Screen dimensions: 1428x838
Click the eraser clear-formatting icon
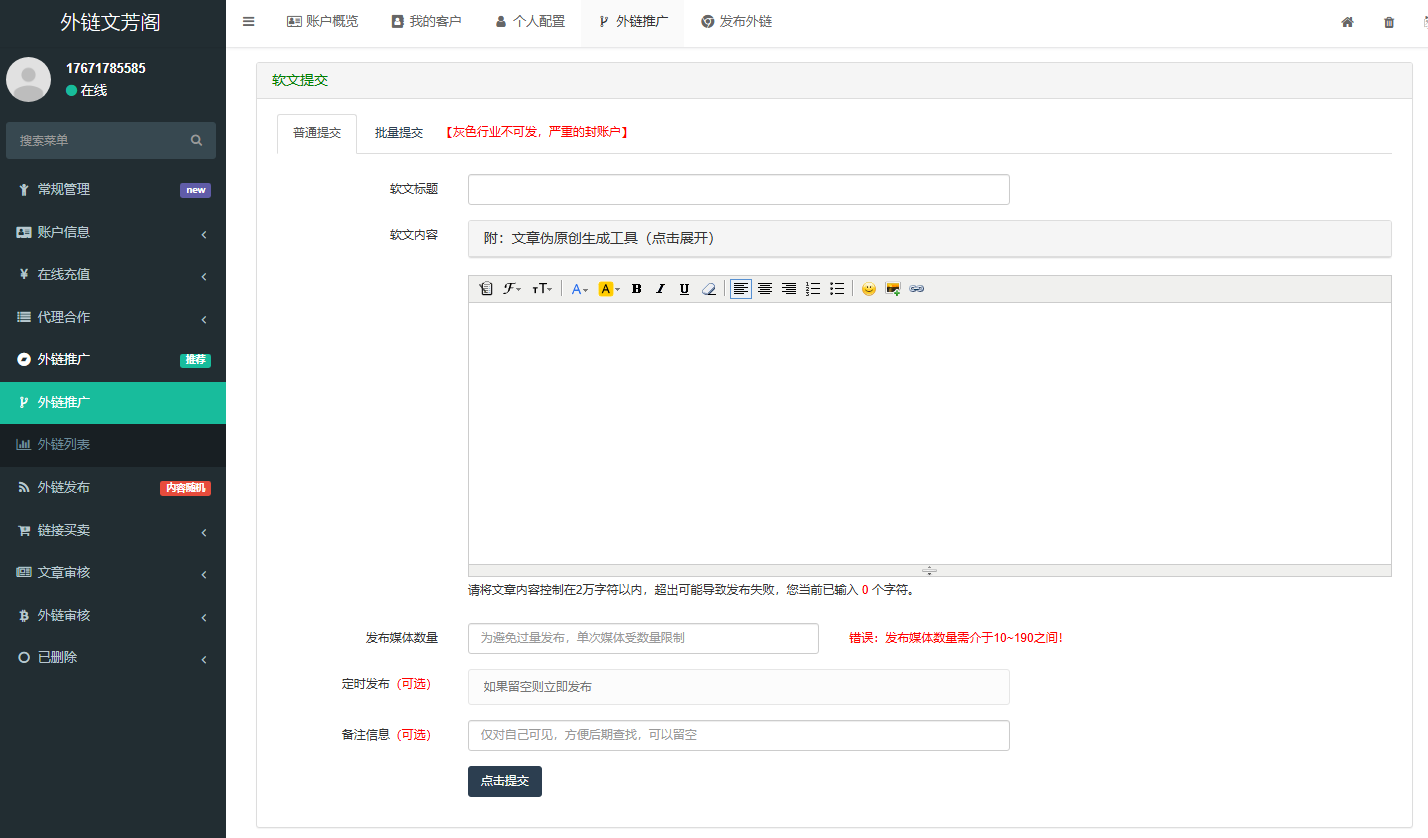[709, 289]
